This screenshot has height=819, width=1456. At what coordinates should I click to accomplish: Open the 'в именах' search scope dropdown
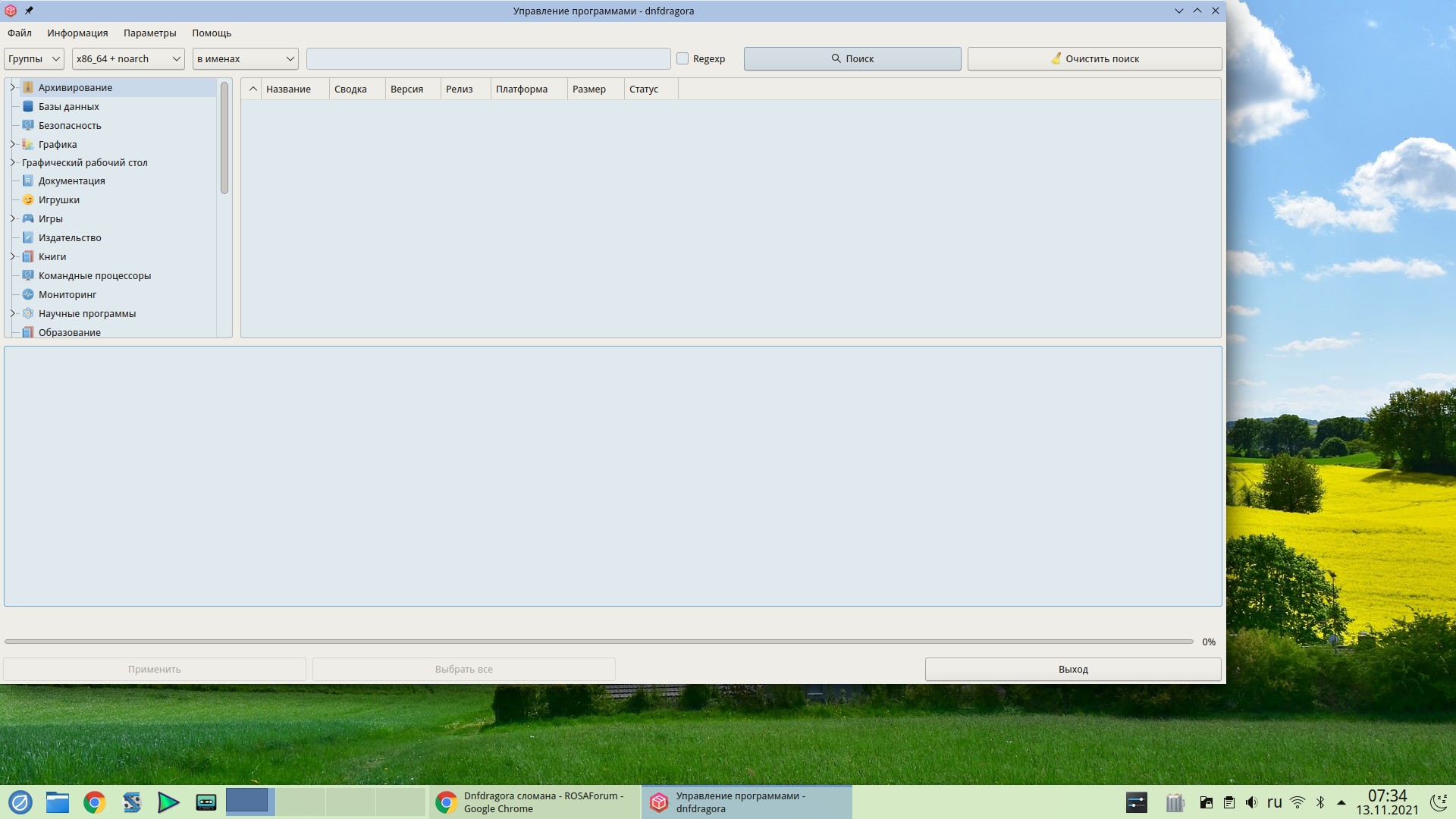tap(245, 58)
